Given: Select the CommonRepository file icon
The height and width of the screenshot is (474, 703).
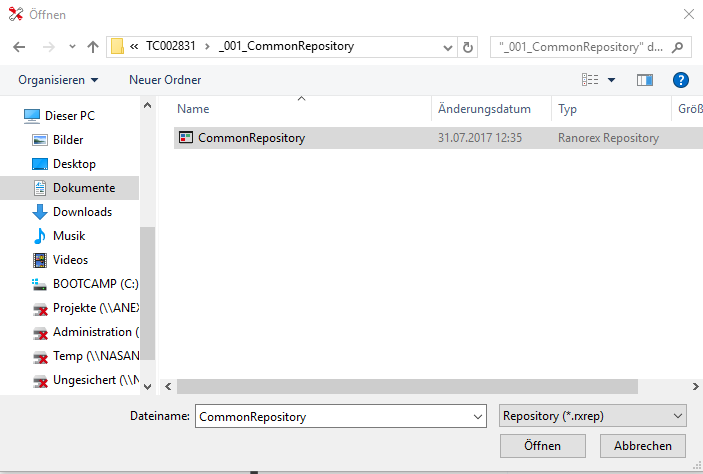Looking at the screenshot, I should pyautogui.click(x=186, y=138).
